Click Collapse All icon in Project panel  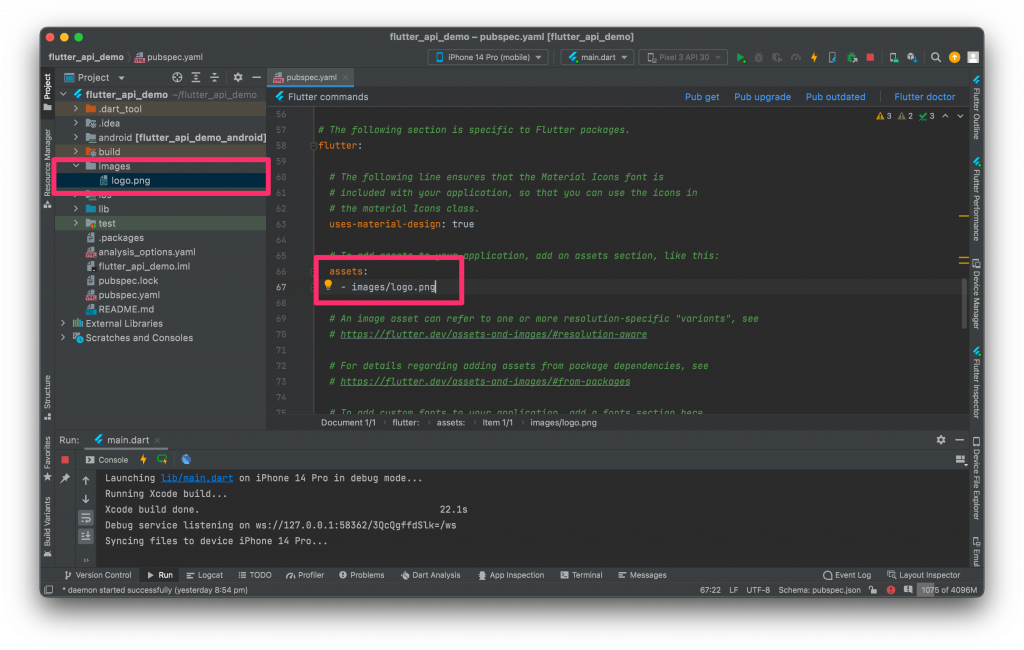pyautogui.click(x=214, y=77)
